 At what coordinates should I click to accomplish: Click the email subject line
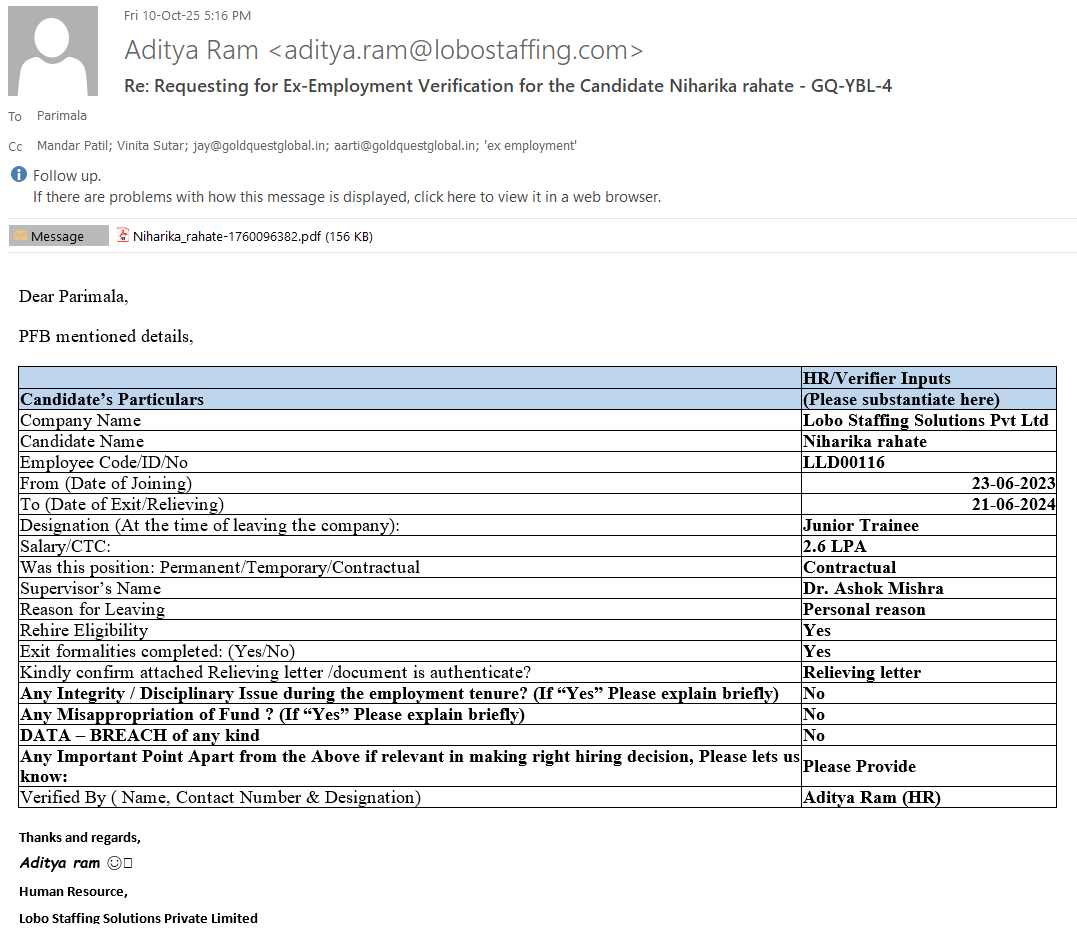507,86
